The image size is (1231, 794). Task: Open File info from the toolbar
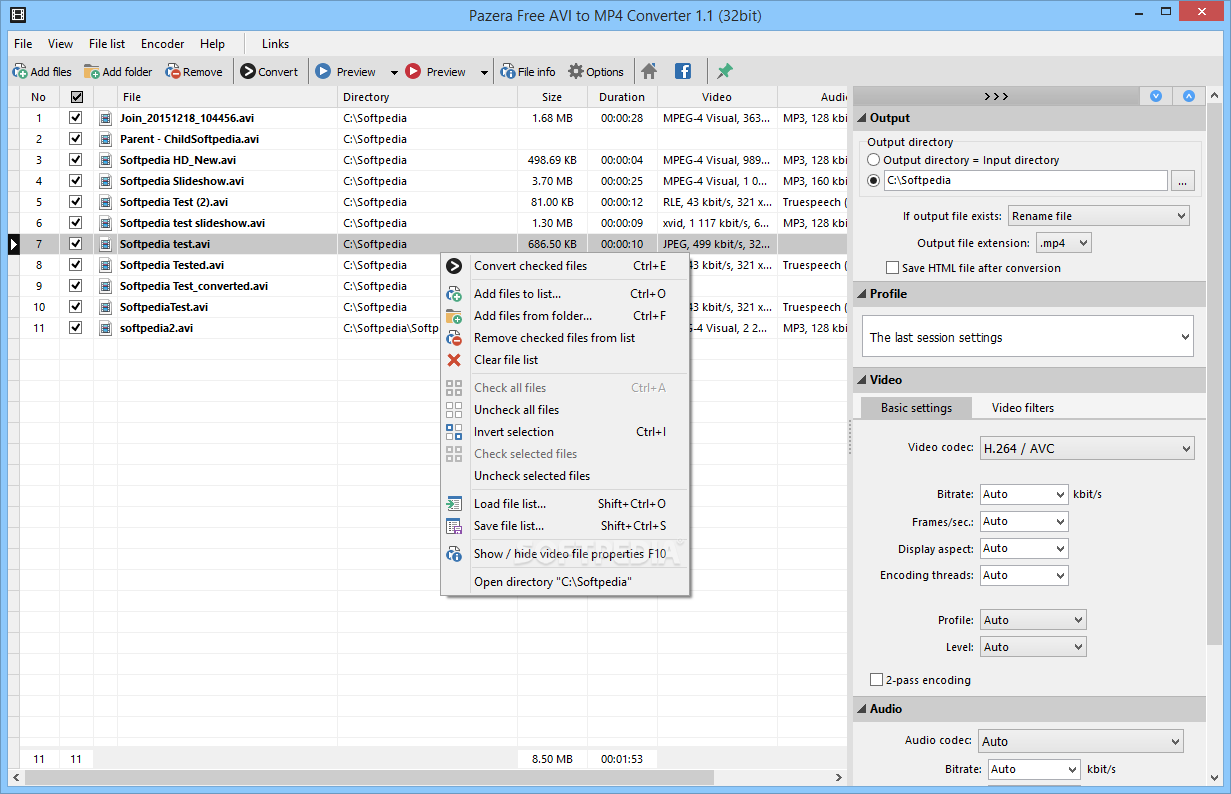(527, 72)
